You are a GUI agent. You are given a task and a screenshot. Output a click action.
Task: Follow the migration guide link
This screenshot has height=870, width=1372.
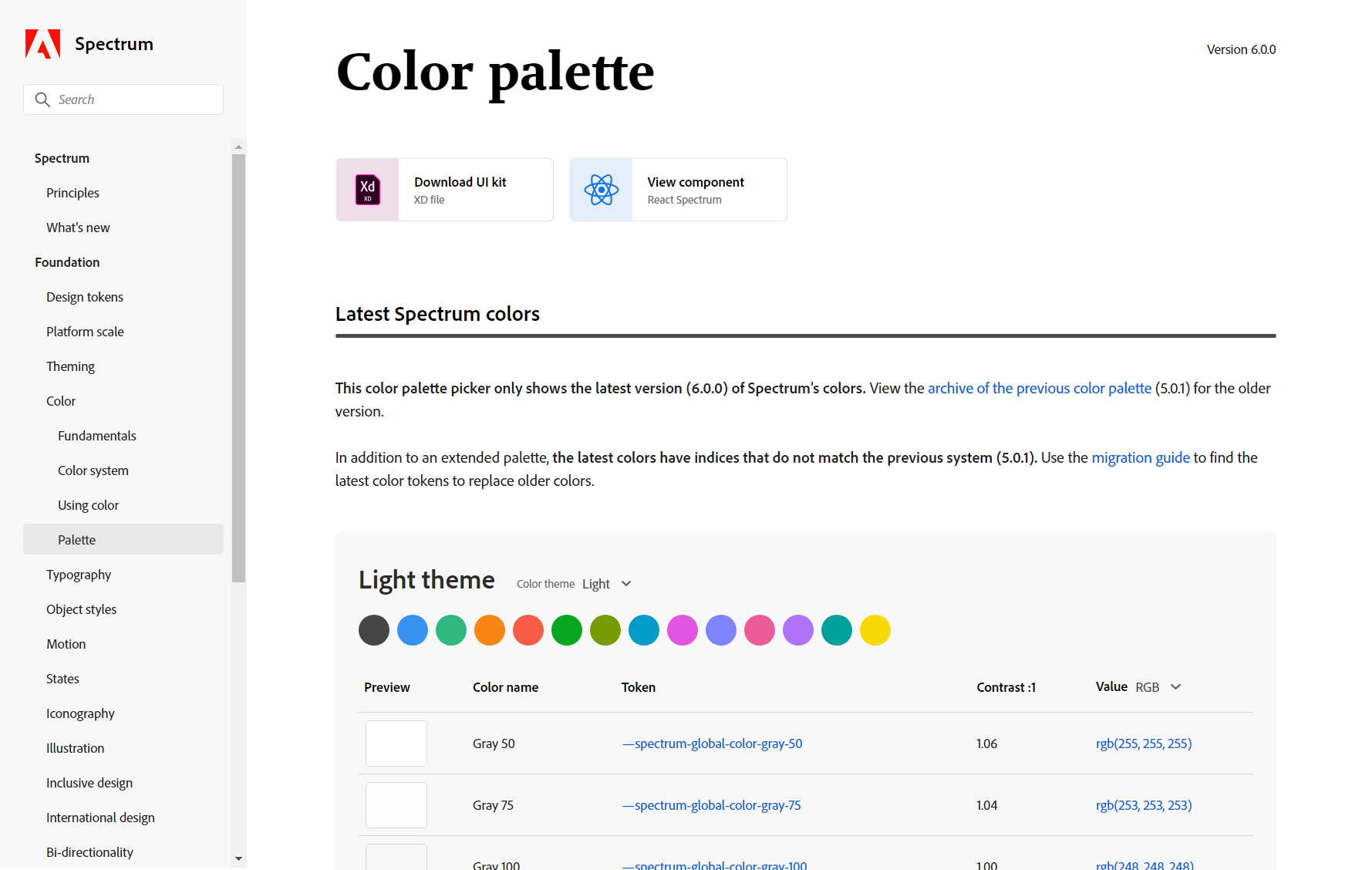(1141, 457)
